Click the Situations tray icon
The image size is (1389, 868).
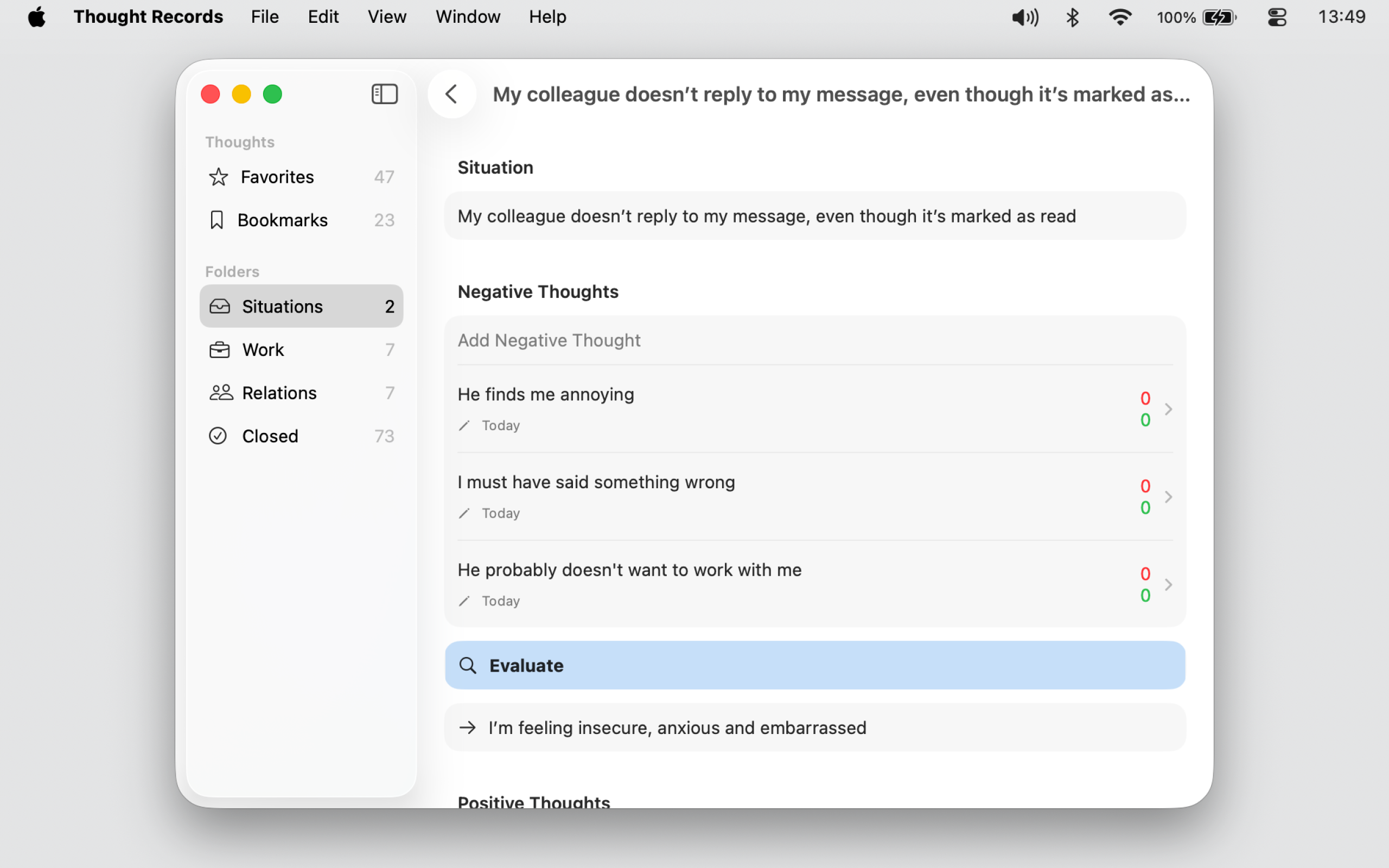pyautogui.click(x=219, y=307)
